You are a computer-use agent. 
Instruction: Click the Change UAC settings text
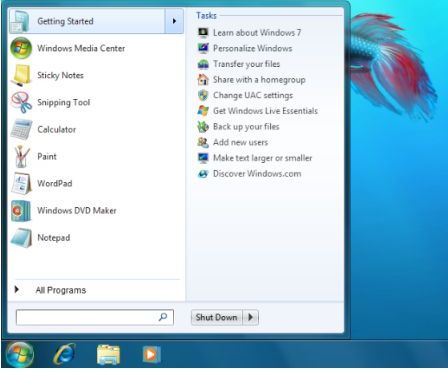click(x=253, y=95)
